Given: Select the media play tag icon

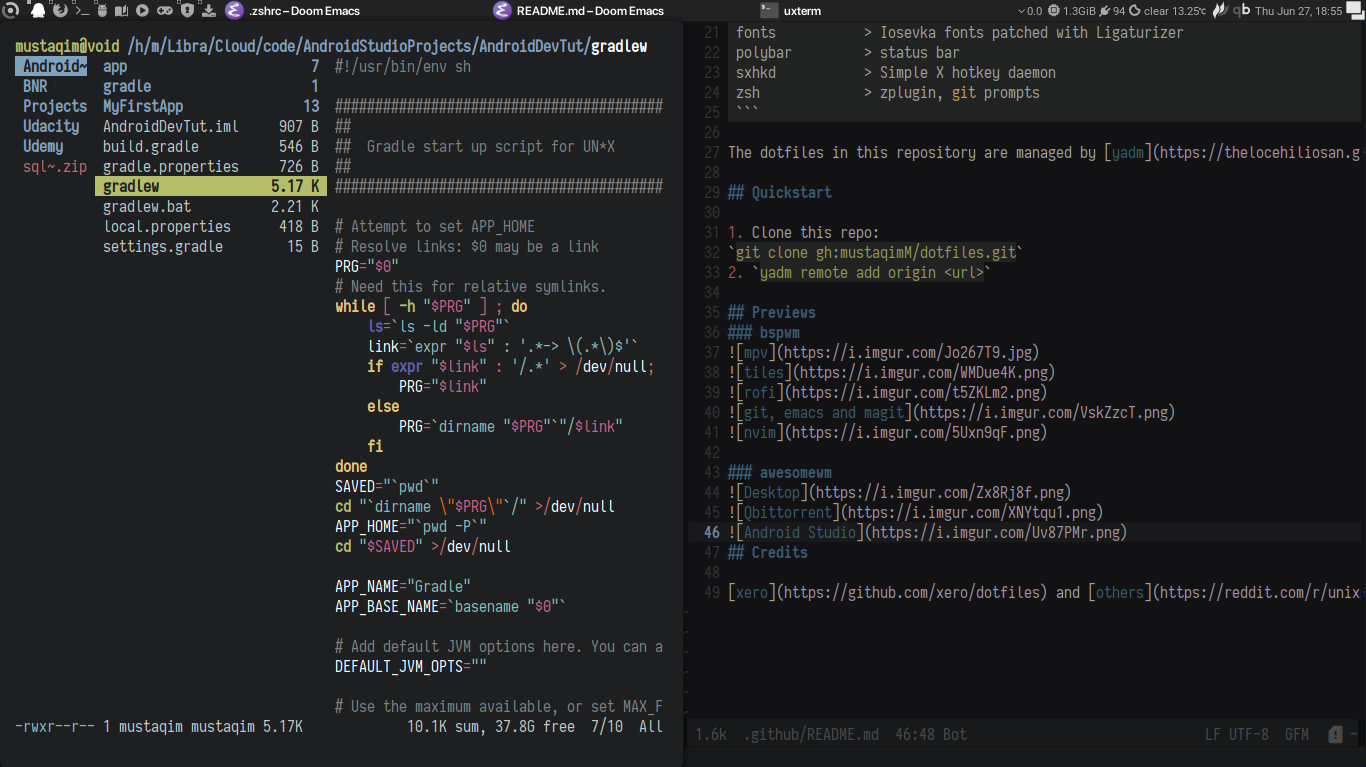Looking at the screenshot, I should 142,11.
